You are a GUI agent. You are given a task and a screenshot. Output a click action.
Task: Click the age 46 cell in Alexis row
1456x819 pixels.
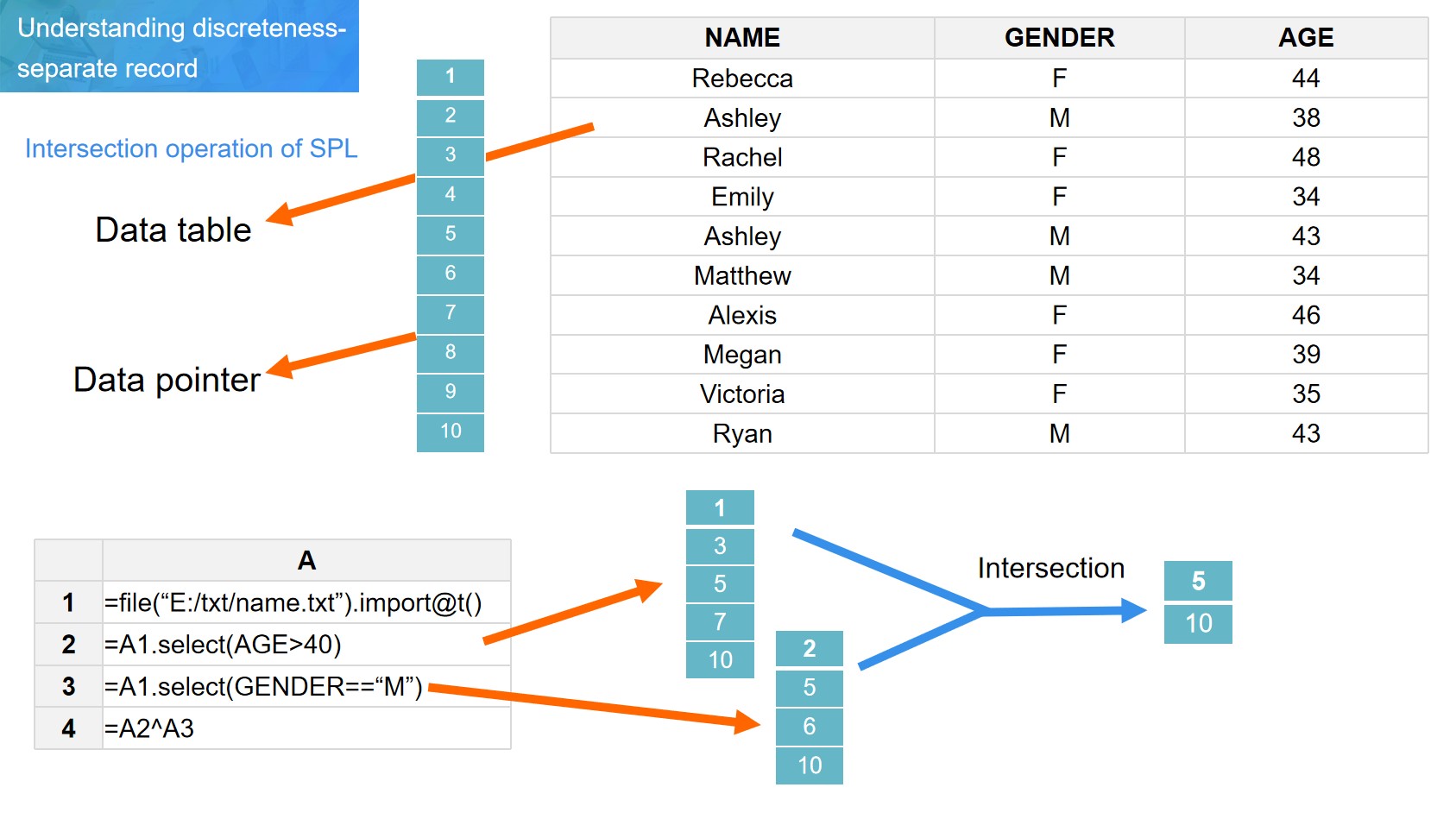tap(1306, 316)
